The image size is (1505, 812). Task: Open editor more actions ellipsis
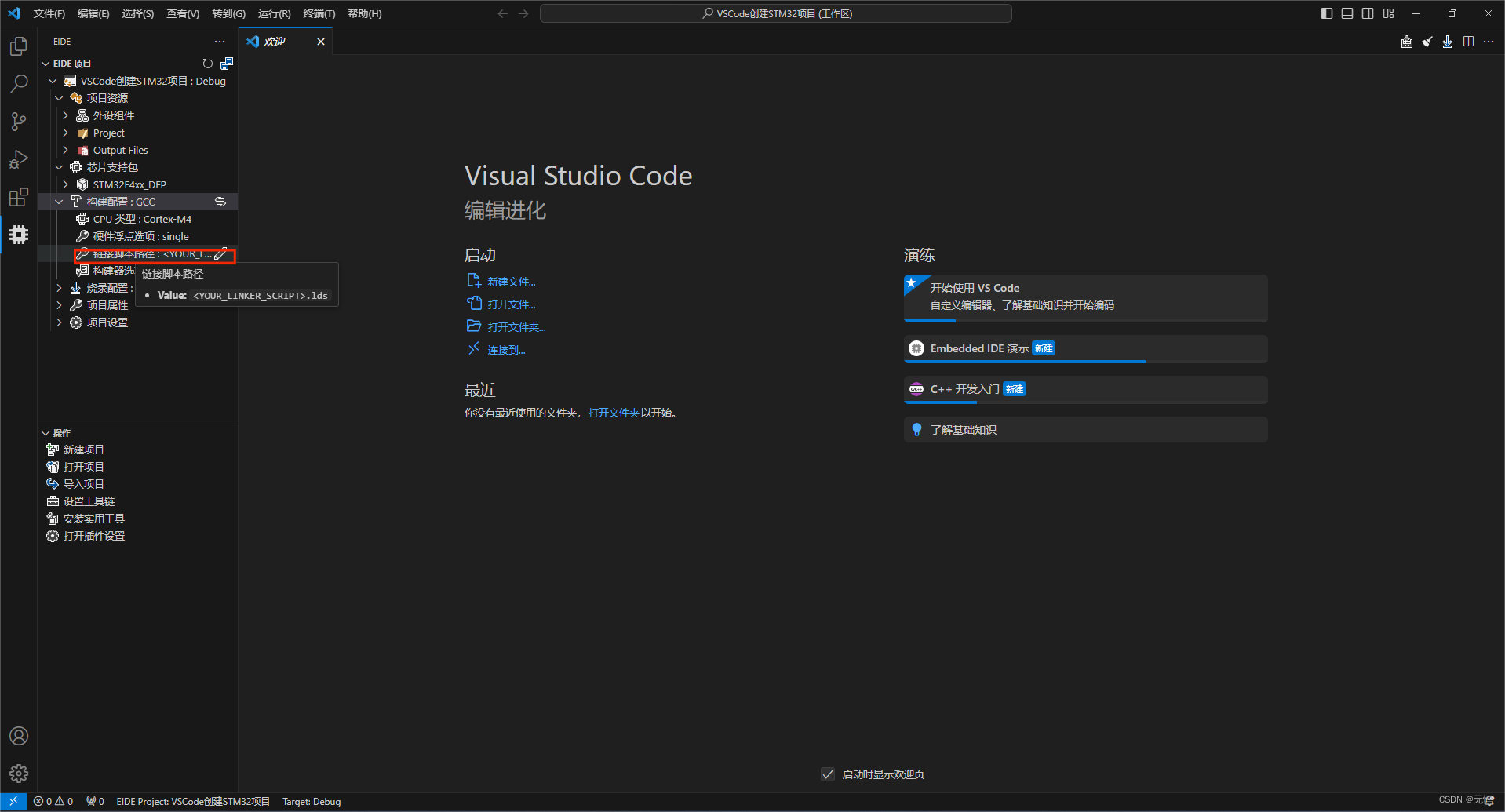click(1489, 42)
